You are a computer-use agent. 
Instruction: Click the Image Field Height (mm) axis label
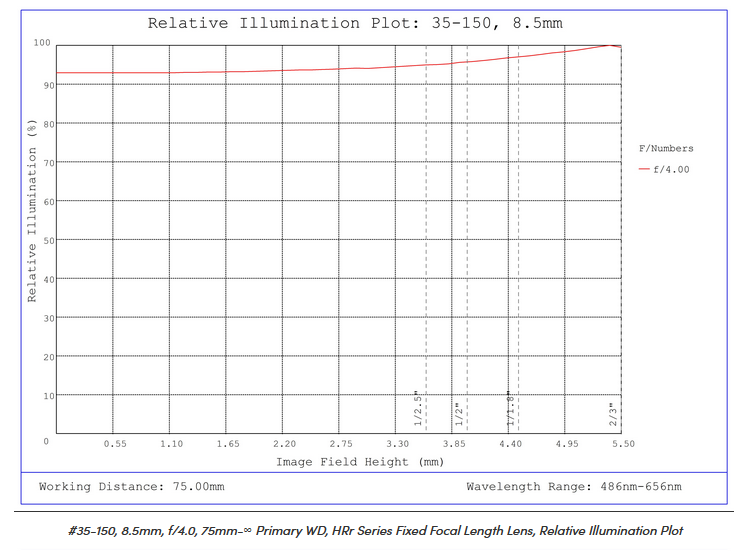tap(359, 461)
